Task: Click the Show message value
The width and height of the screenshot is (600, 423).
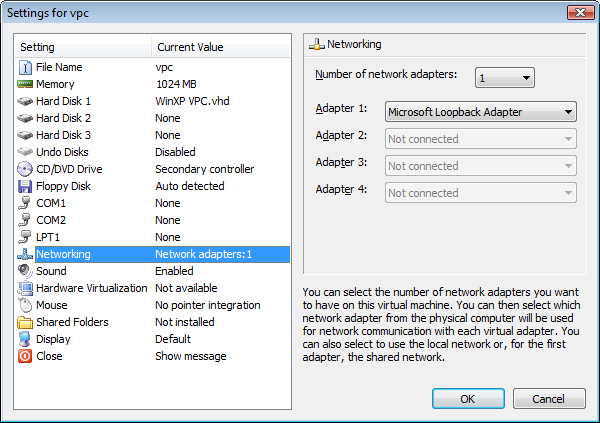Action: pyautogui.click(x=191, y=356)
